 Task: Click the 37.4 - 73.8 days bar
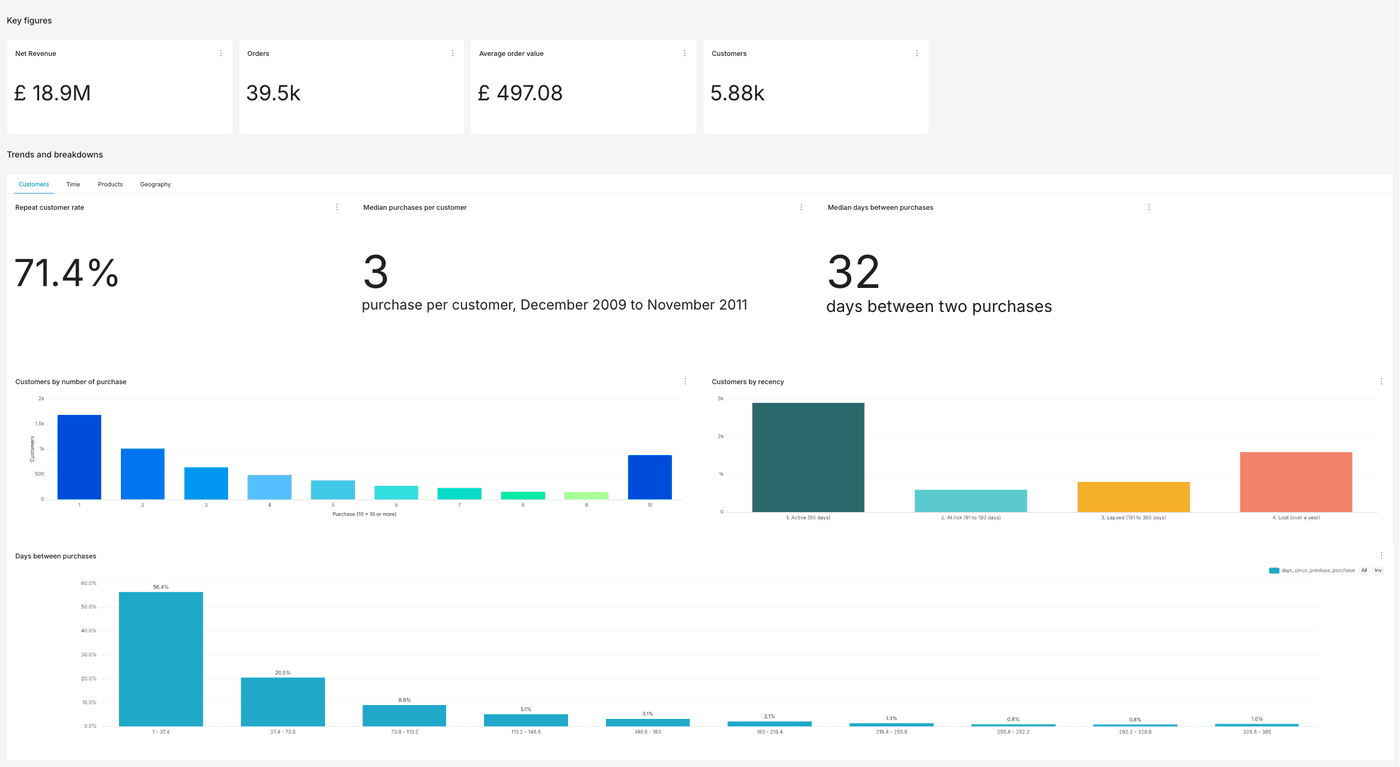click(283, 702)
